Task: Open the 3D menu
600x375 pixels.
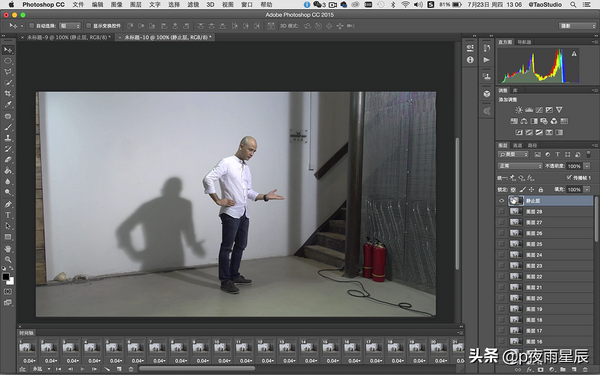Action: coord(210,5)
